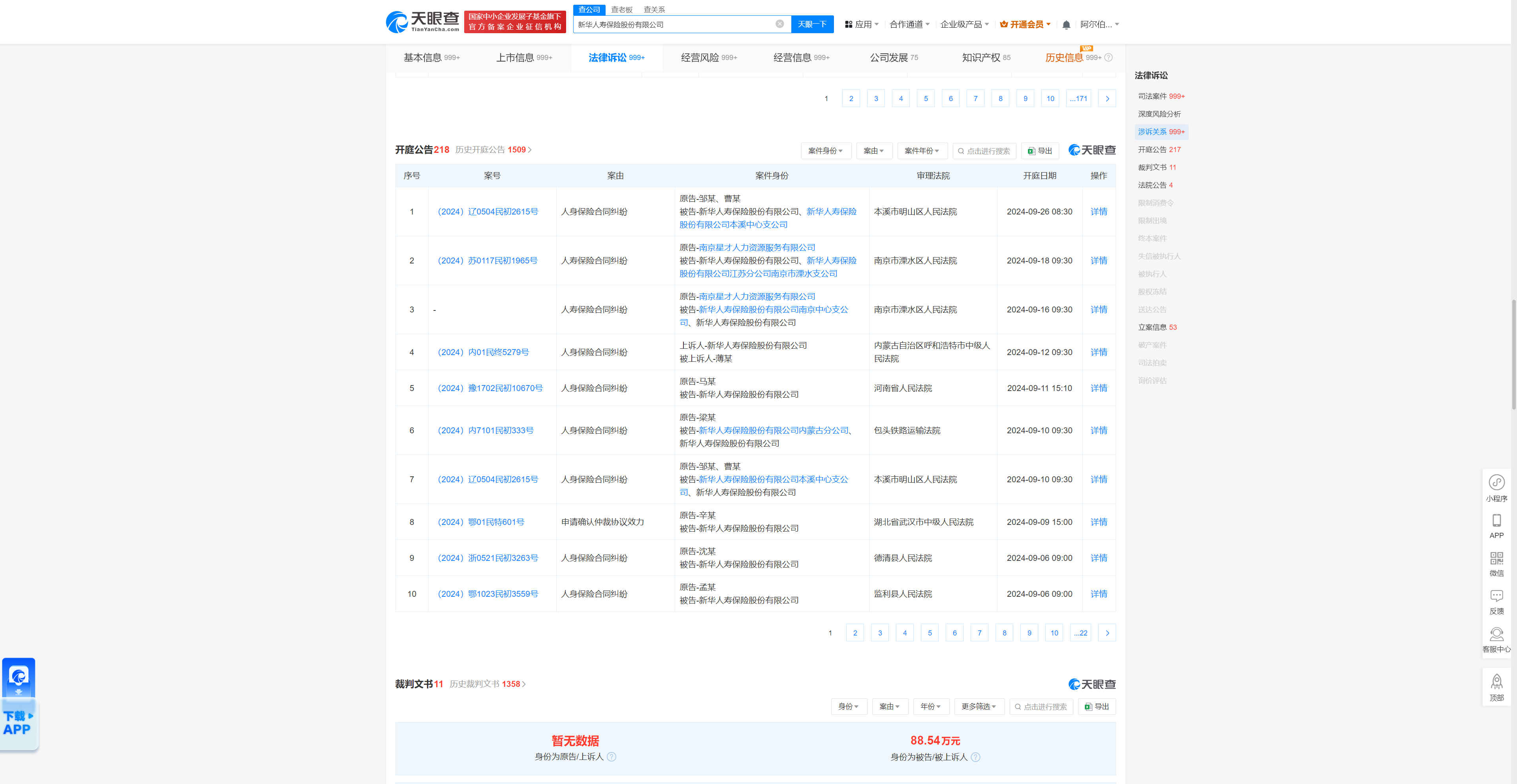Open the 企业级产品 dropdown menu
The image size is (1517, 784).
pyautogui.click(x=965, y=25)
